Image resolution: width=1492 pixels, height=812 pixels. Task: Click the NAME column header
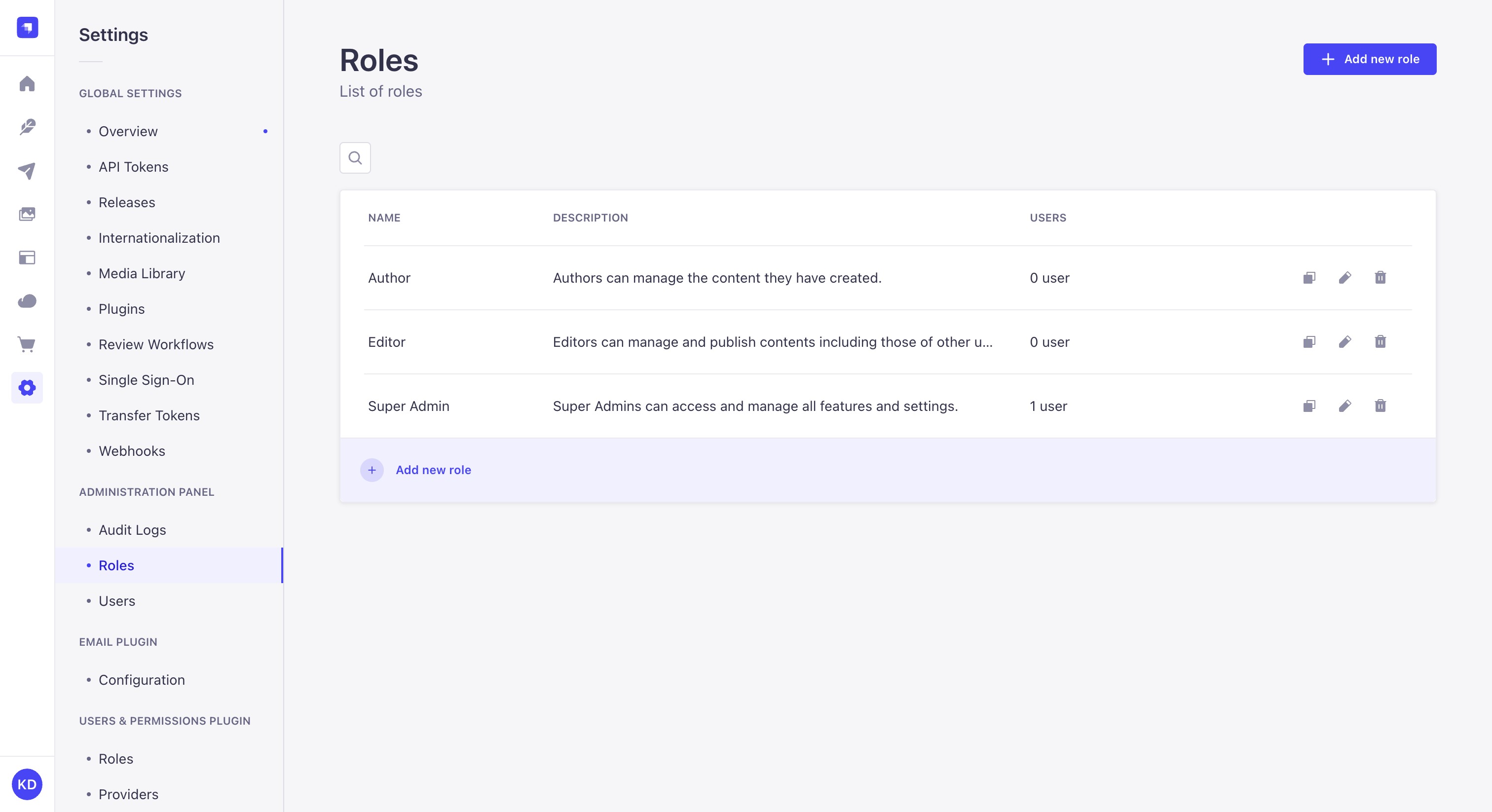pyautogui.click(x=384, y=218)
